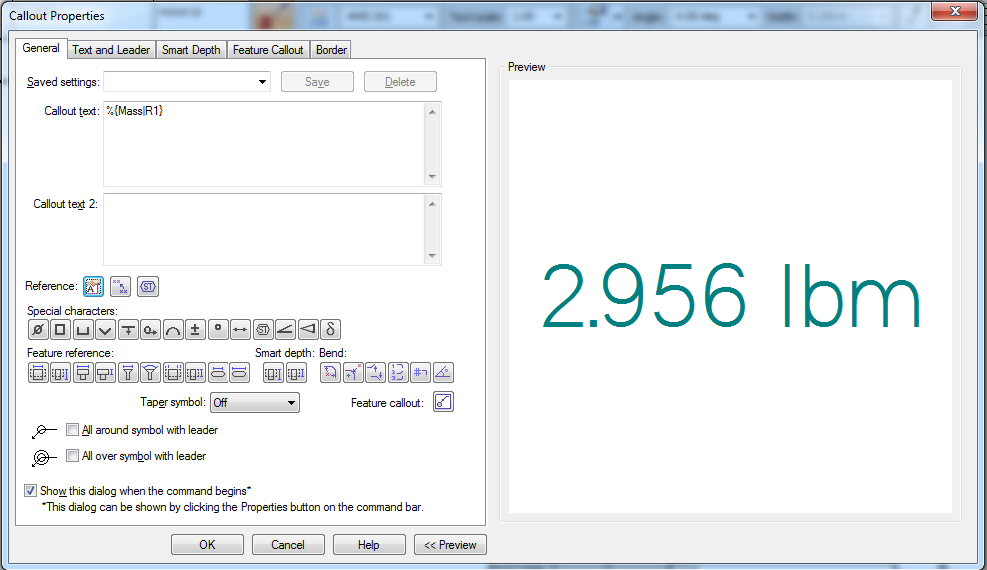This screenshot has height=570, width=987.
Task: Switch to the Feature Callout tab
Action: click(x=268, y=50)
